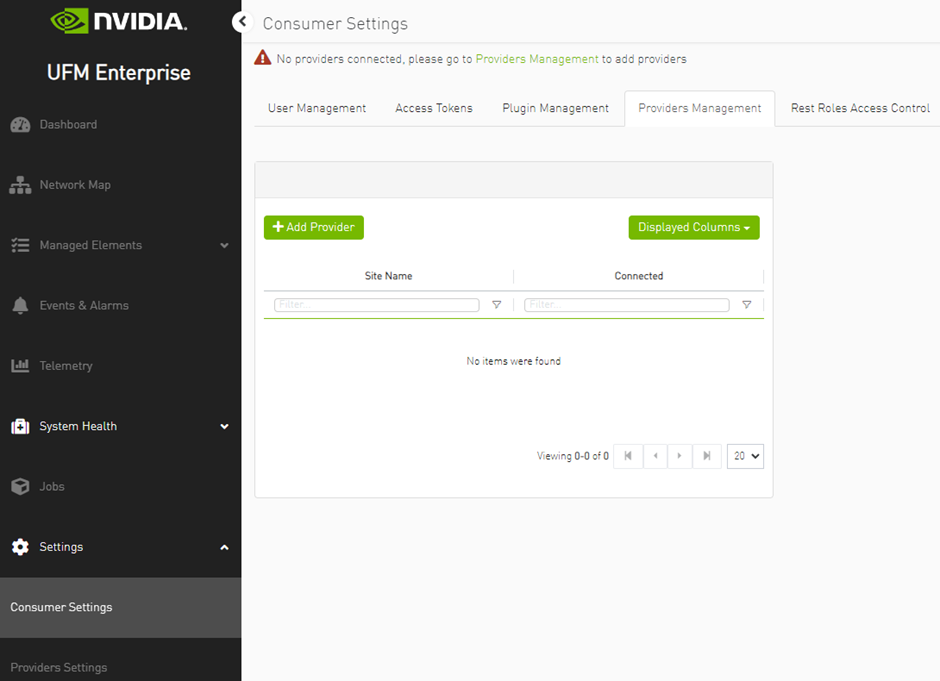Click the Add Provider button

313,227
